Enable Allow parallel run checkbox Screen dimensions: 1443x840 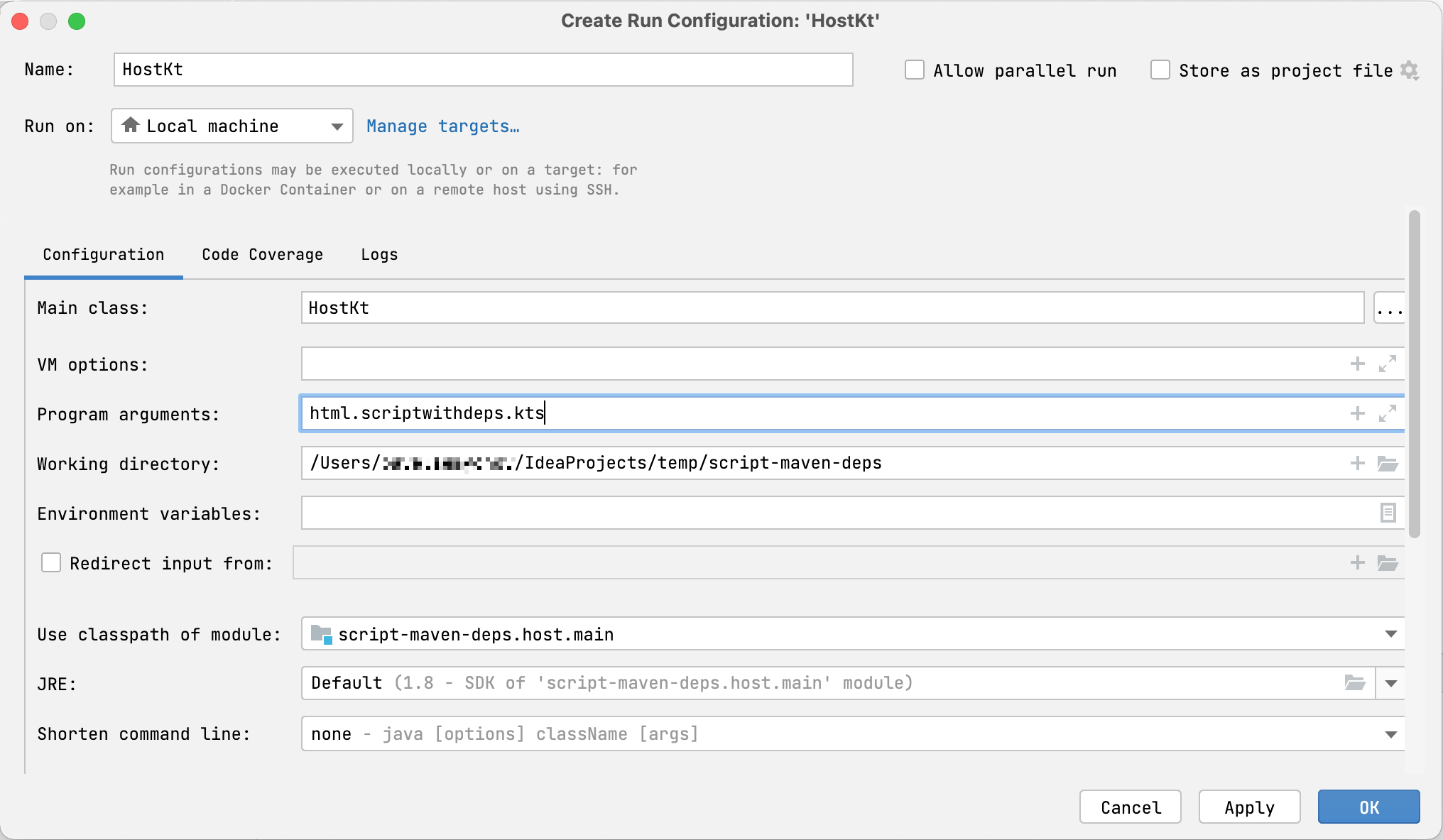click(914, 71)
